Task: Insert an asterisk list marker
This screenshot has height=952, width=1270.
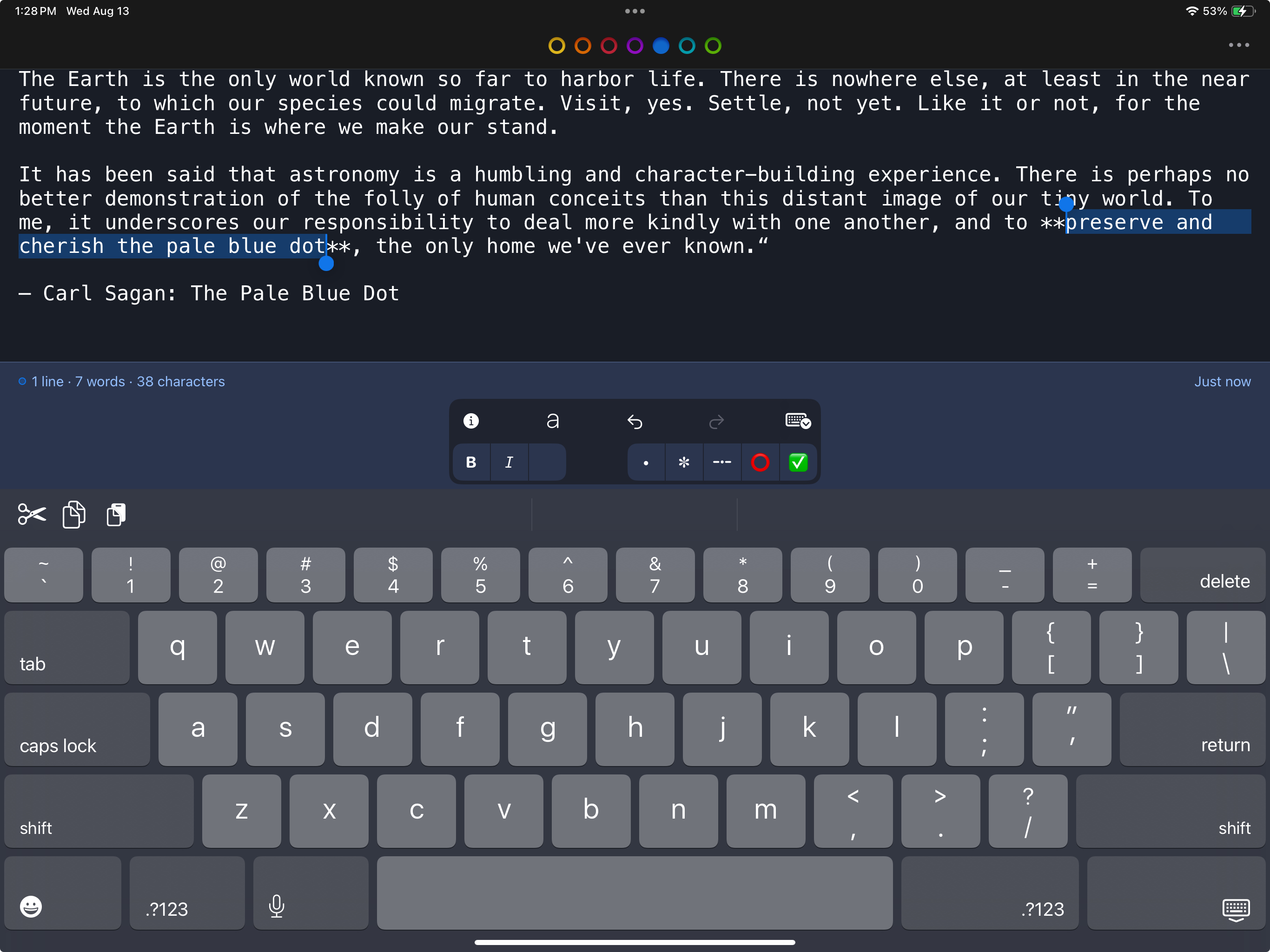Action: [684, 462]
